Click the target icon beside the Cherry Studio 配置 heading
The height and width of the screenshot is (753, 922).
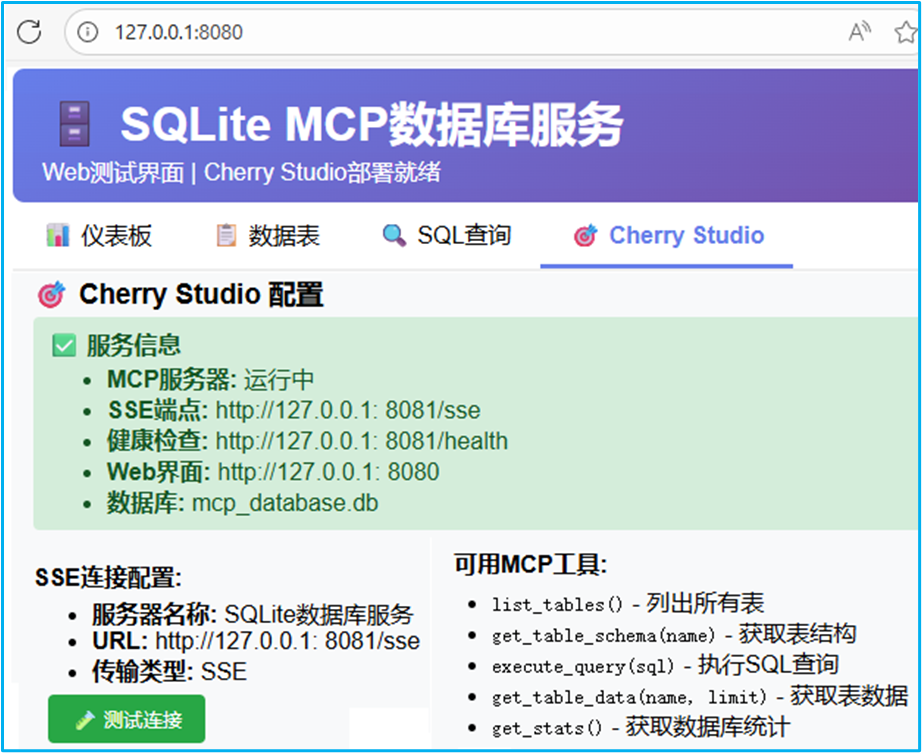pyautogui.click(x=51, y=294)
